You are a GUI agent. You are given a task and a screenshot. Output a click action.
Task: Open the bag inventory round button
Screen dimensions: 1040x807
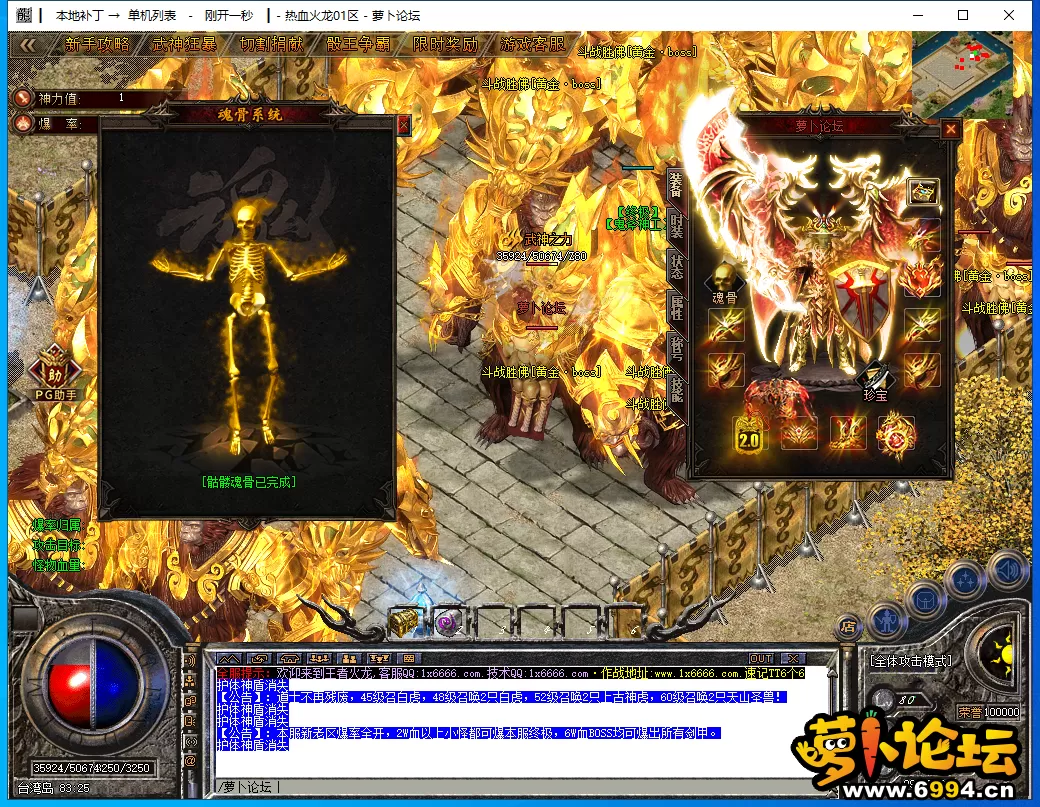(925, 601)
